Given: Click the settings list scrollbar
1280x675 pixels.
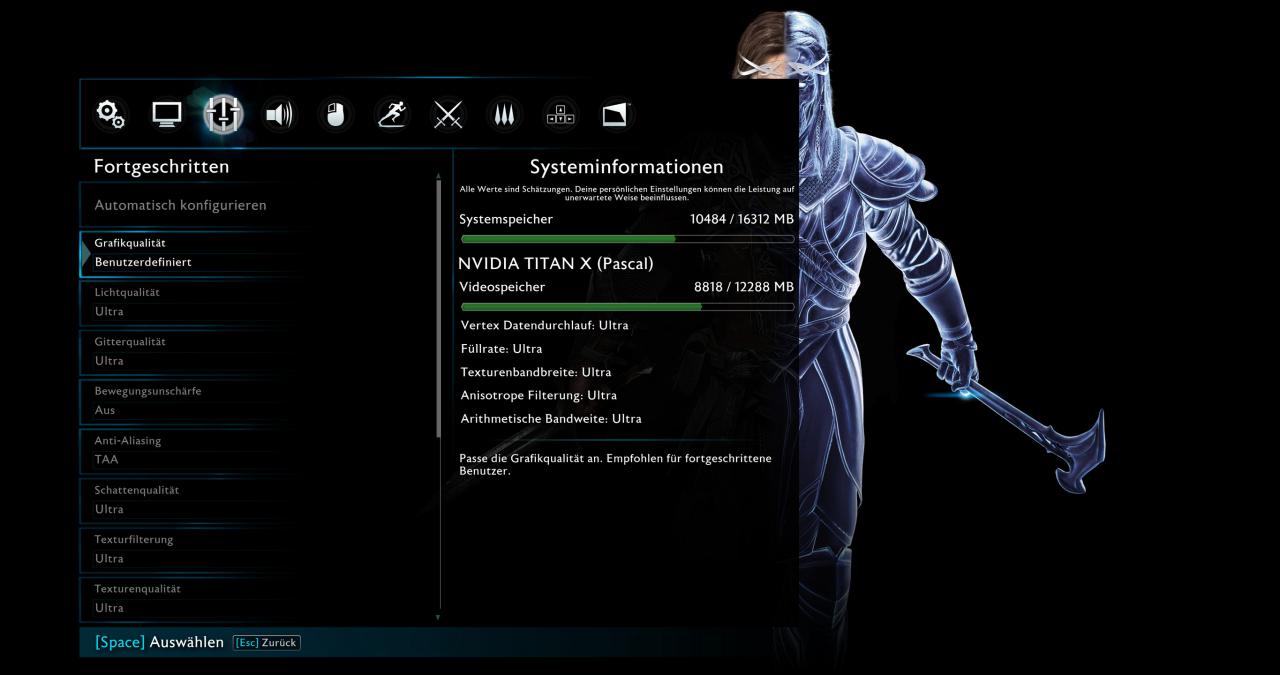Looking at the screenshot, I should point(438,397).
